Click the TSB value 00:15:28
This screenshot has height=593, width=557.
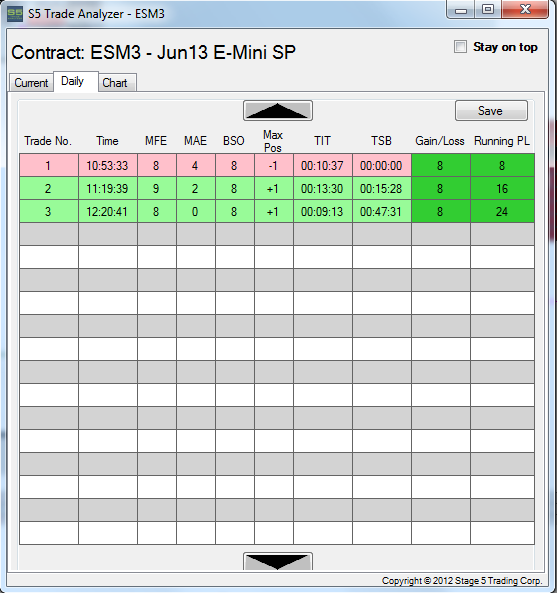pyautogui.click(x=382, y=188)
